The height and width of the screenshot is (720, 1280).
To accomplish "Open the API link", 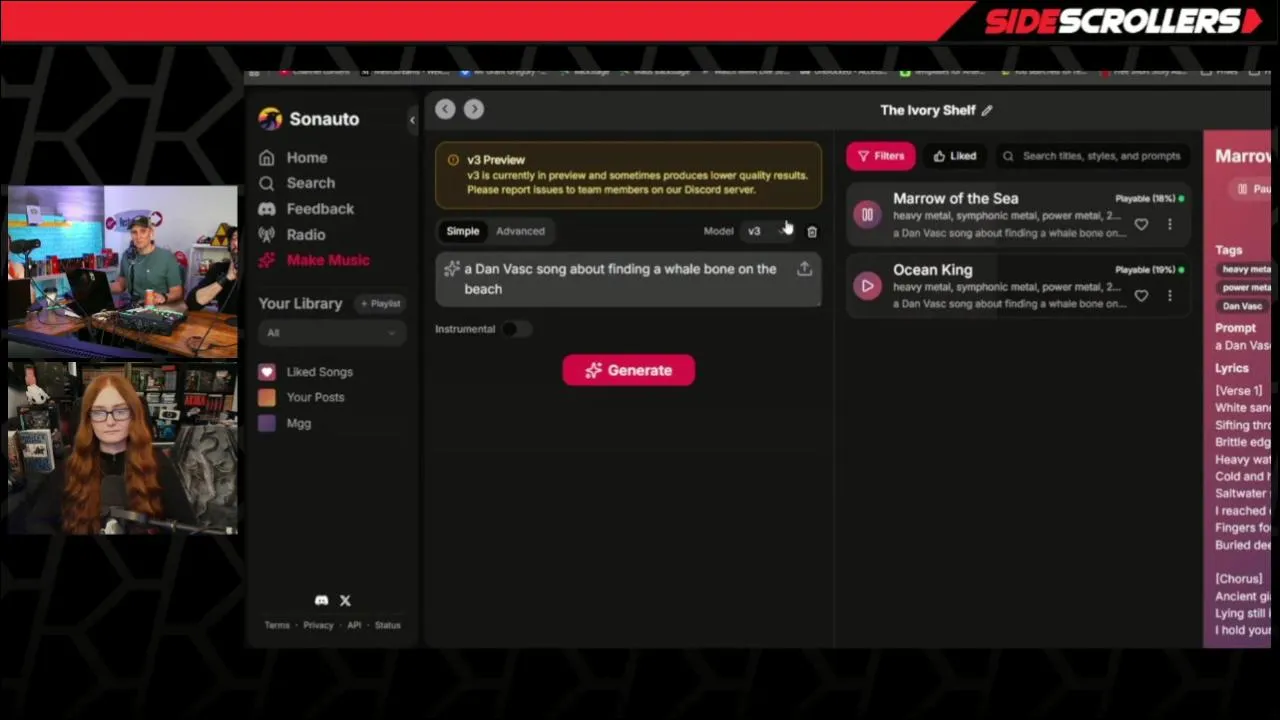I will (354, 626).
